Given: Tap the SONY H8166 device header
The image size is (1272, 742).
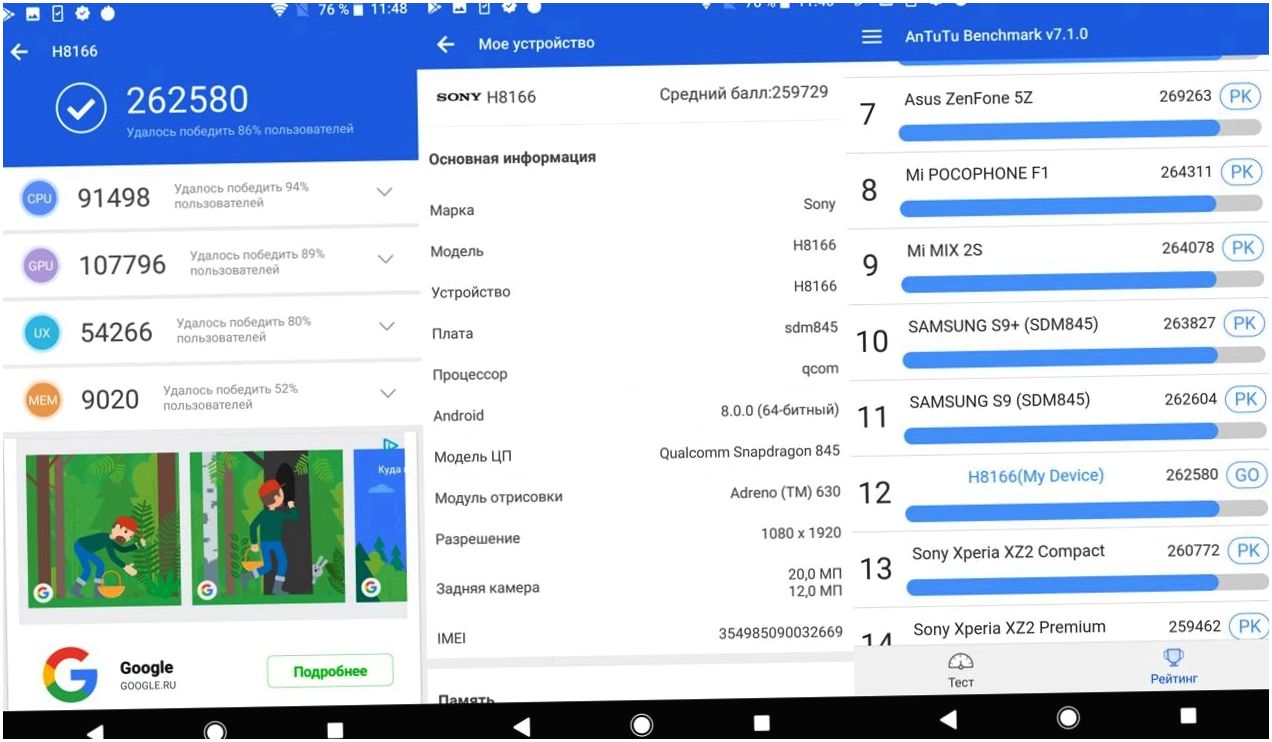Looking at the screenshot, I should coord(486,97).
